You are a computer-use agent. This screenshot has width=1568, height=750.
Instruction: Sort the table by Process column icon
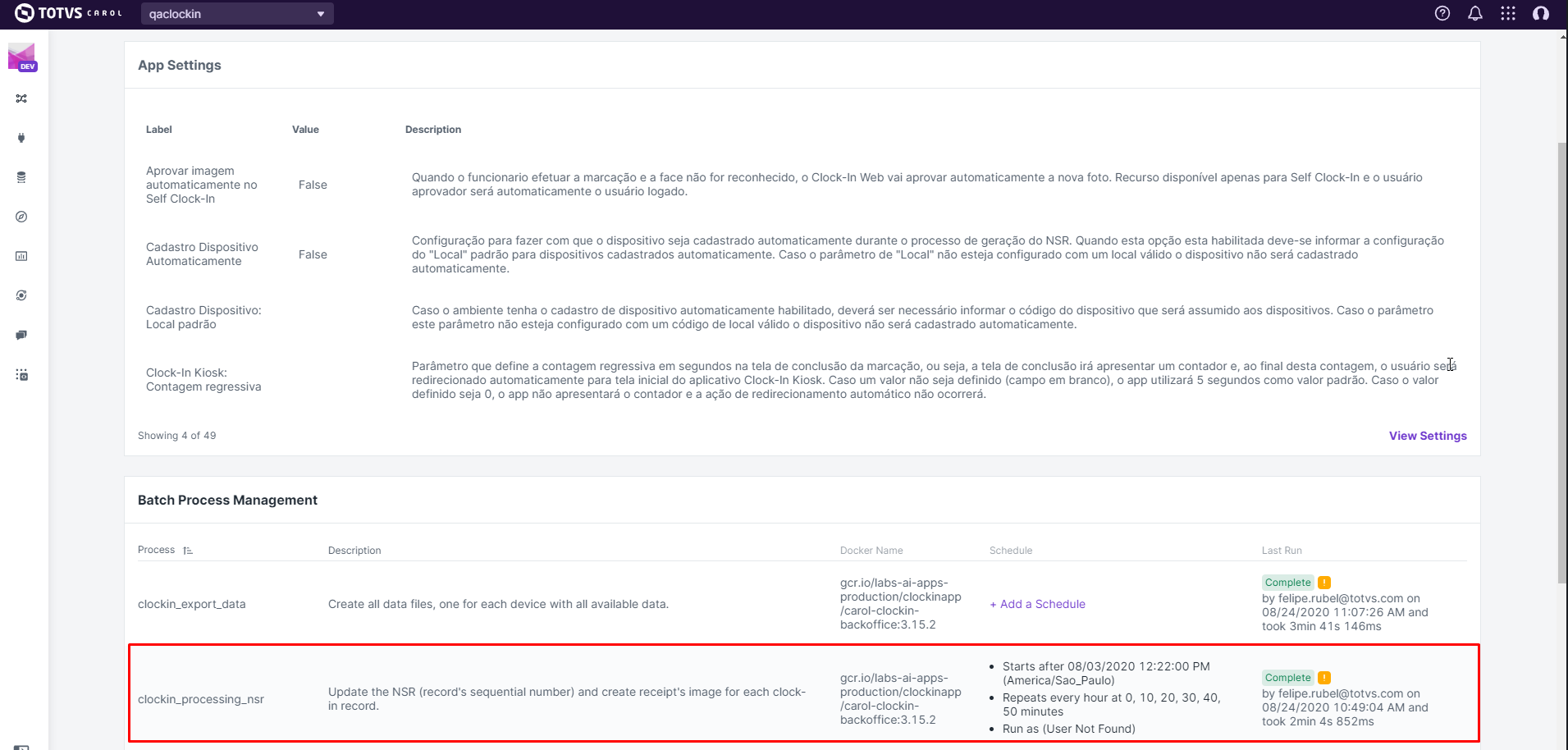pyautogui.click(x=188, y=551)
